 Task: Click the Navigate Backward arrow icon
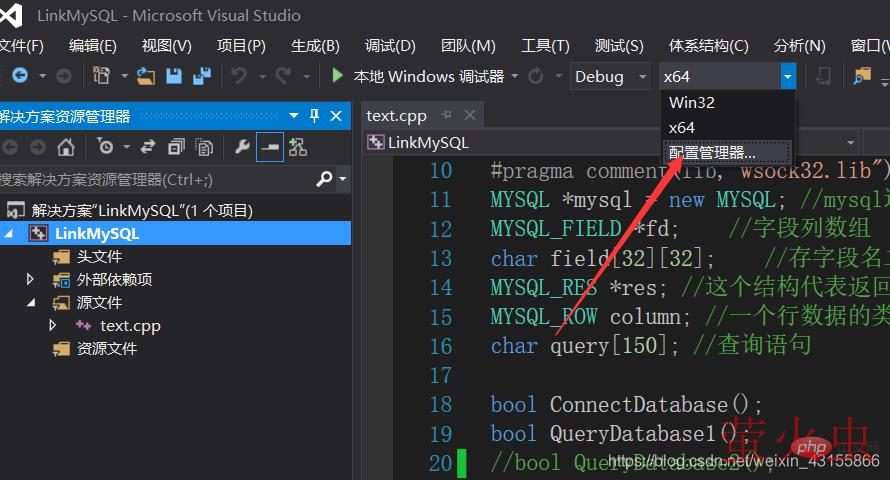click(x=18, y=76)
